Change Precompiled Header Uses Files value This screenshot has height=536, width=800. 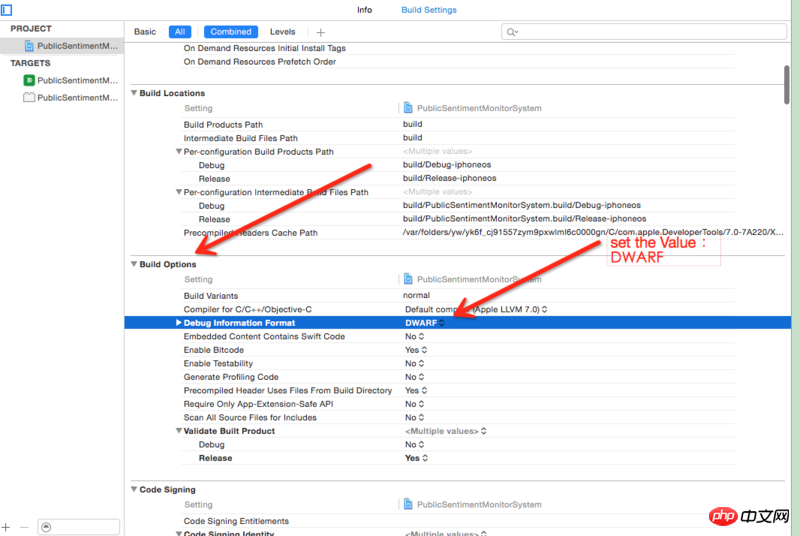pyautogui.click(x=416, y=391)
